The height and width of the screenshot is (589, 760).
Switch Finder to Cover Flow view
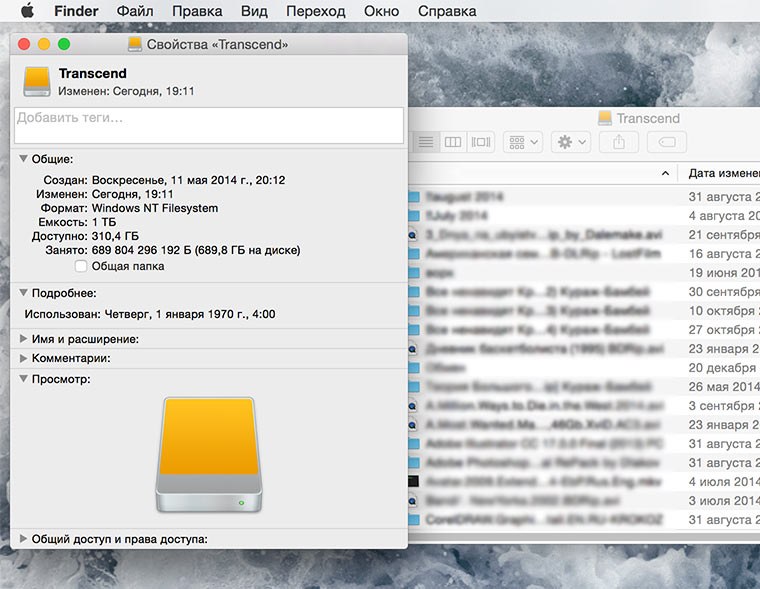tap(481, 142)
